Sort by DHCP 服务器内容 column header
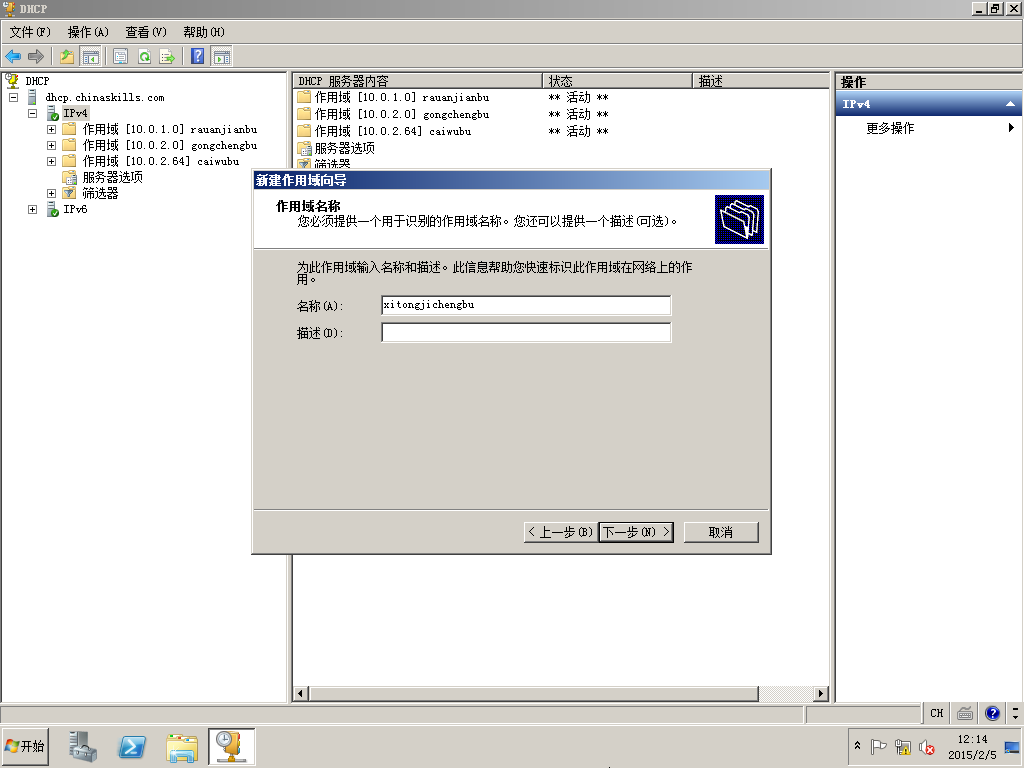The image size is (1024, 768). pyautogui.click(x=418, y=81)
